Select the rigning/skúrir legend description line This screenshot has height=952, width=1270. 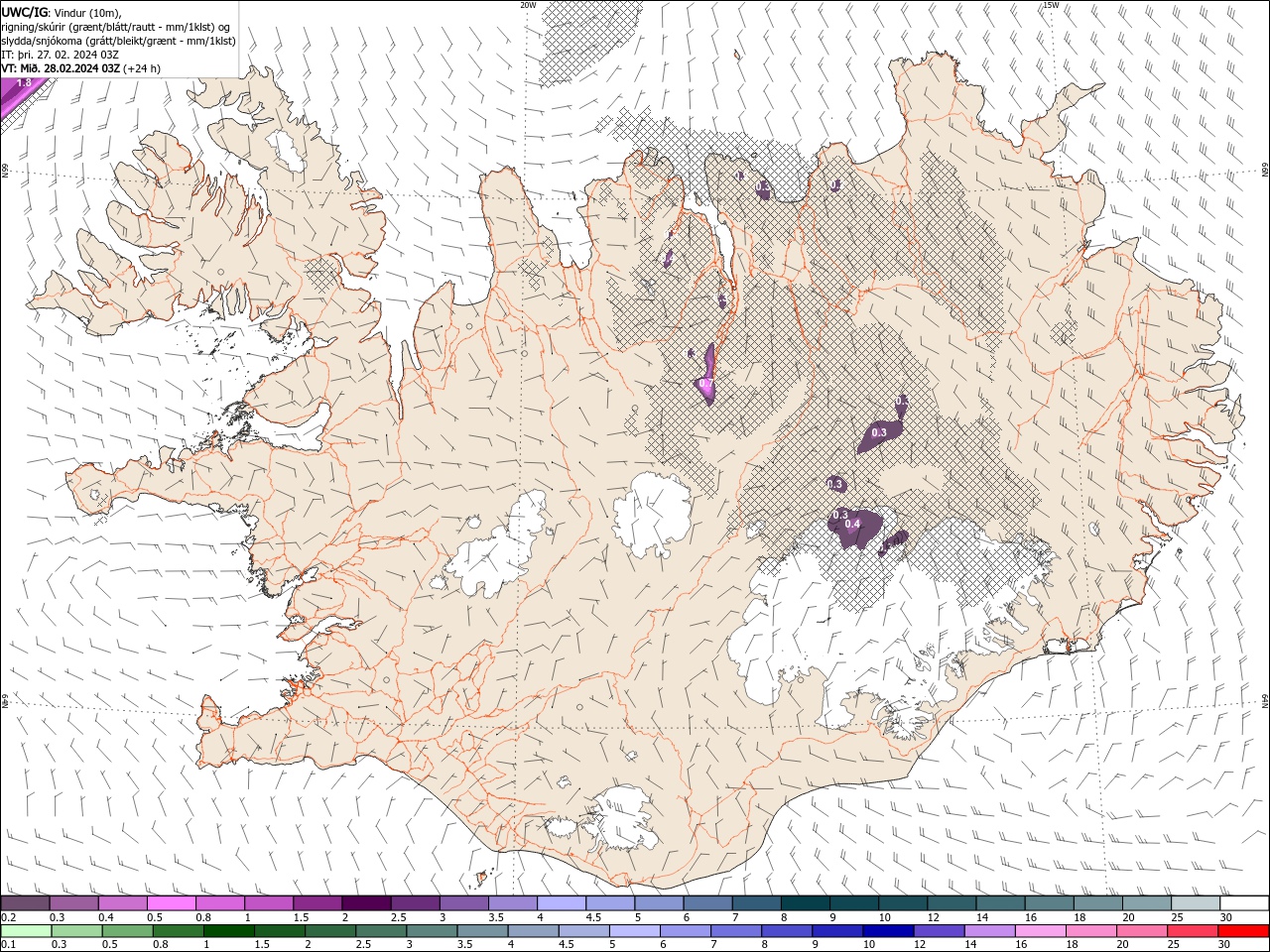pyautogui.click(x=117, y=26)
